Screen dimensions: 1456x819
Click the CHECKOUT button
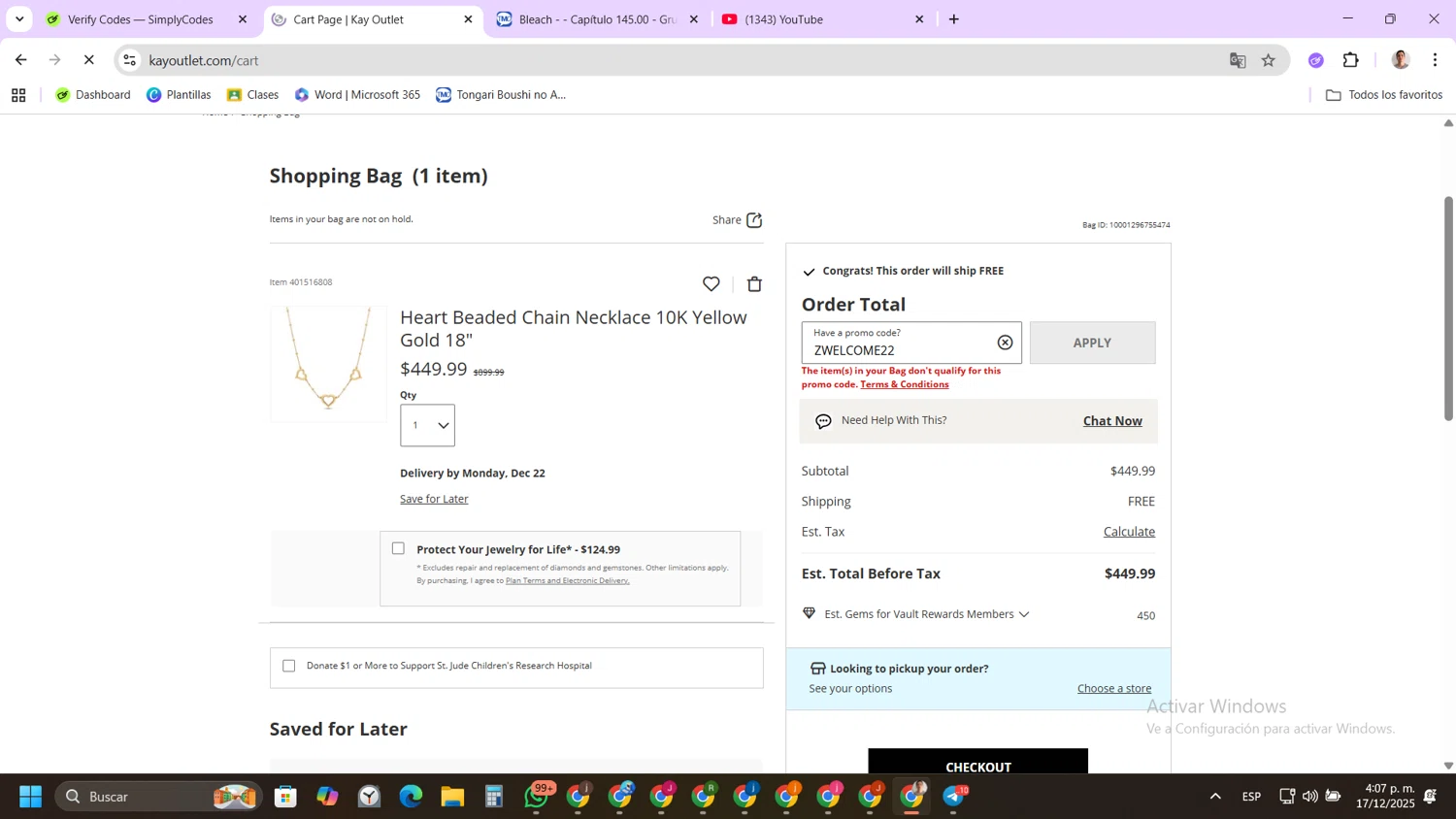[977, 762]
